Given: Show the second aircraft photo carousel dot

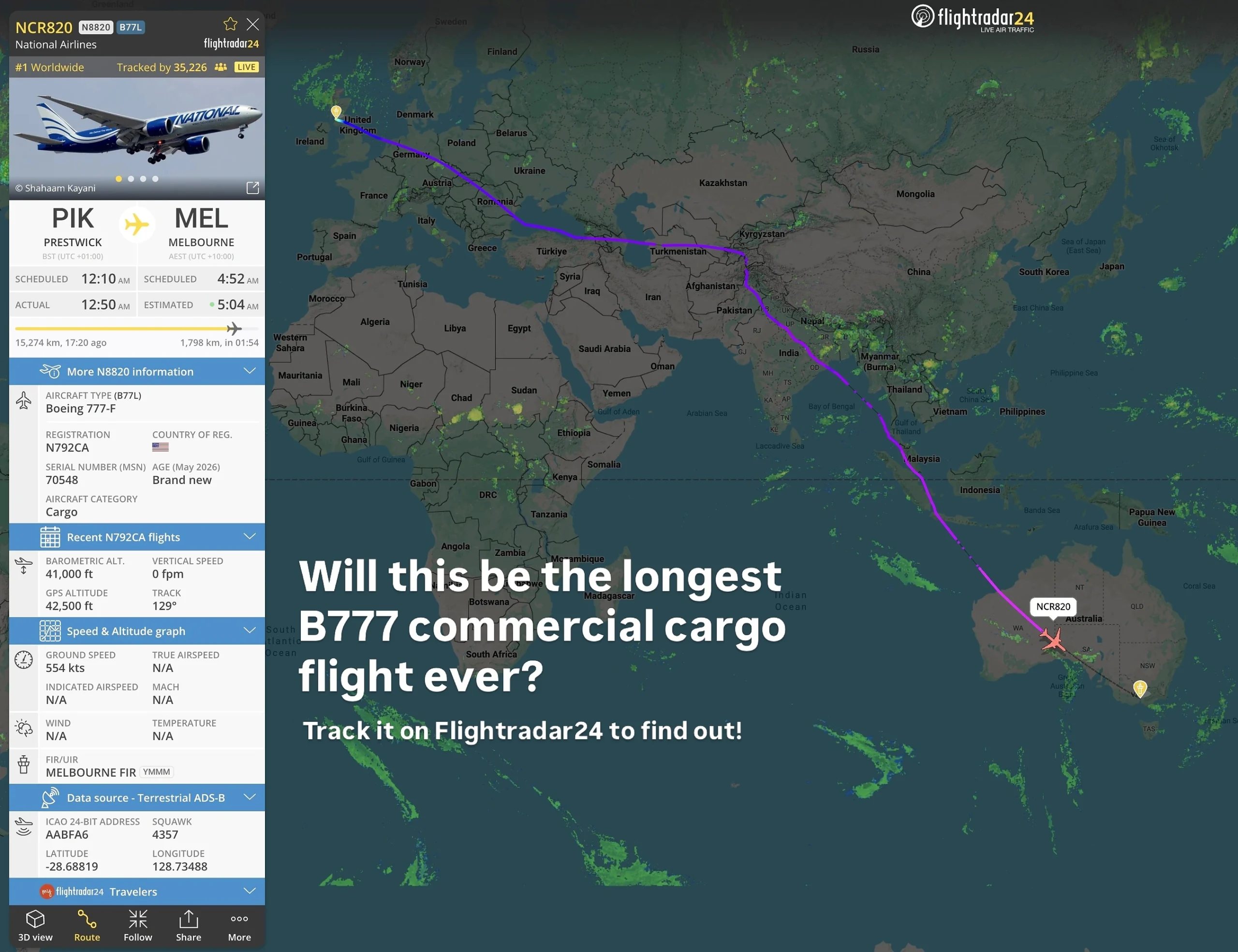Looking at the screenshot, I should coord(131,178).
